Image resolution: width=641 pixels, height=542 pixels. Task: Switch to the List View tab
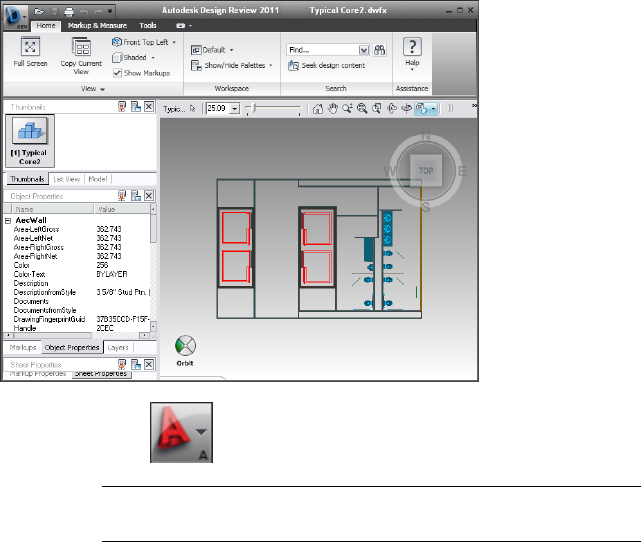click(x=66, y=179)
